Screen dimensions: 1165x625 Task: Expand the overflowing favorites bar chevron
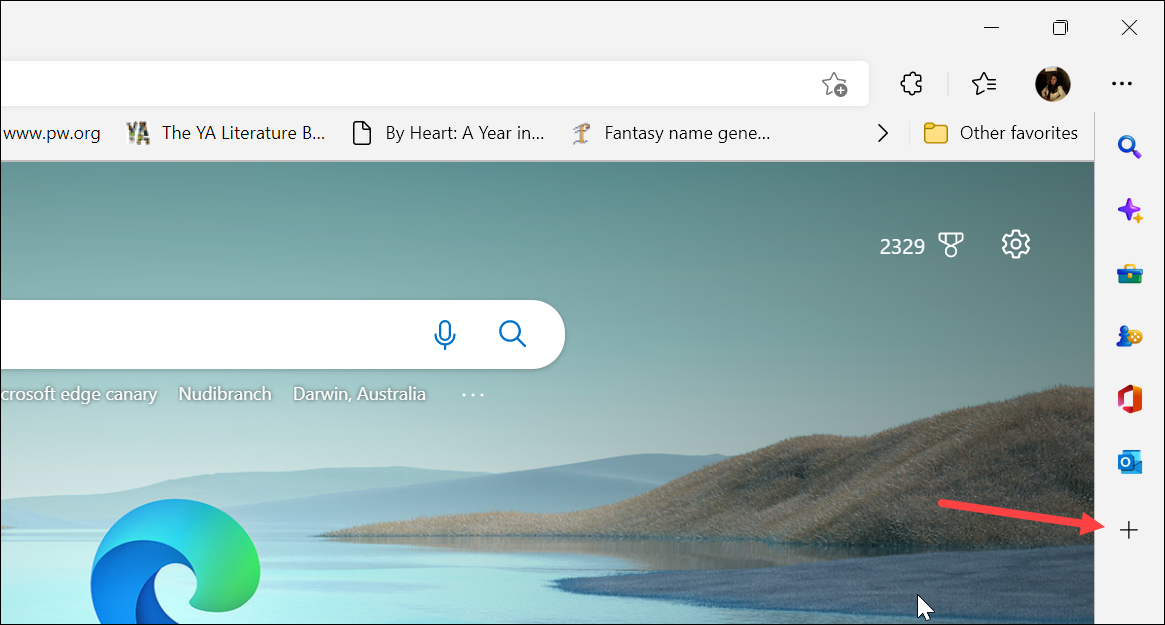tap(883, 131)
